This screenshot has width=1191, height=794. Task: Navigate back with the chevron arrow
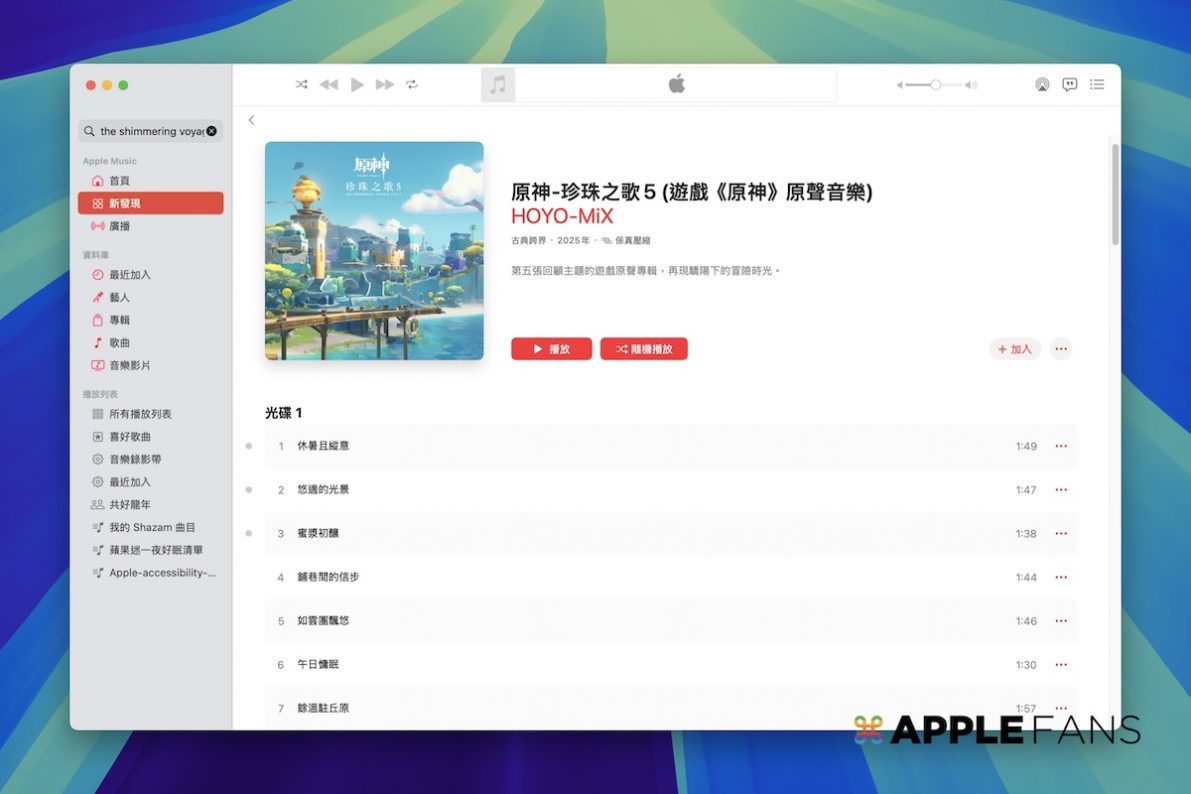(x=251, y=120)
